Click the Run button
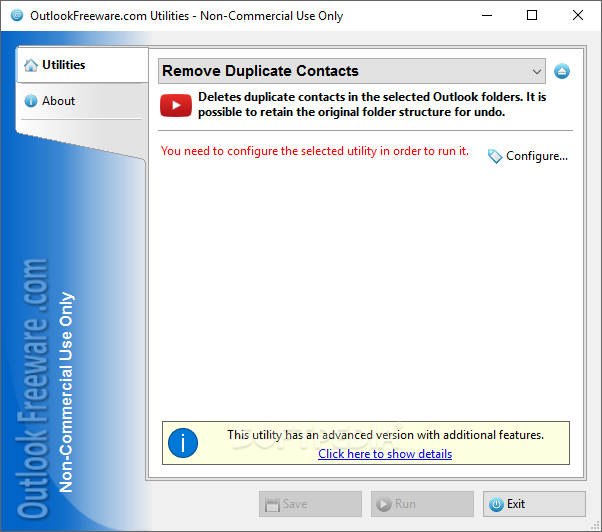 (422, 504)
